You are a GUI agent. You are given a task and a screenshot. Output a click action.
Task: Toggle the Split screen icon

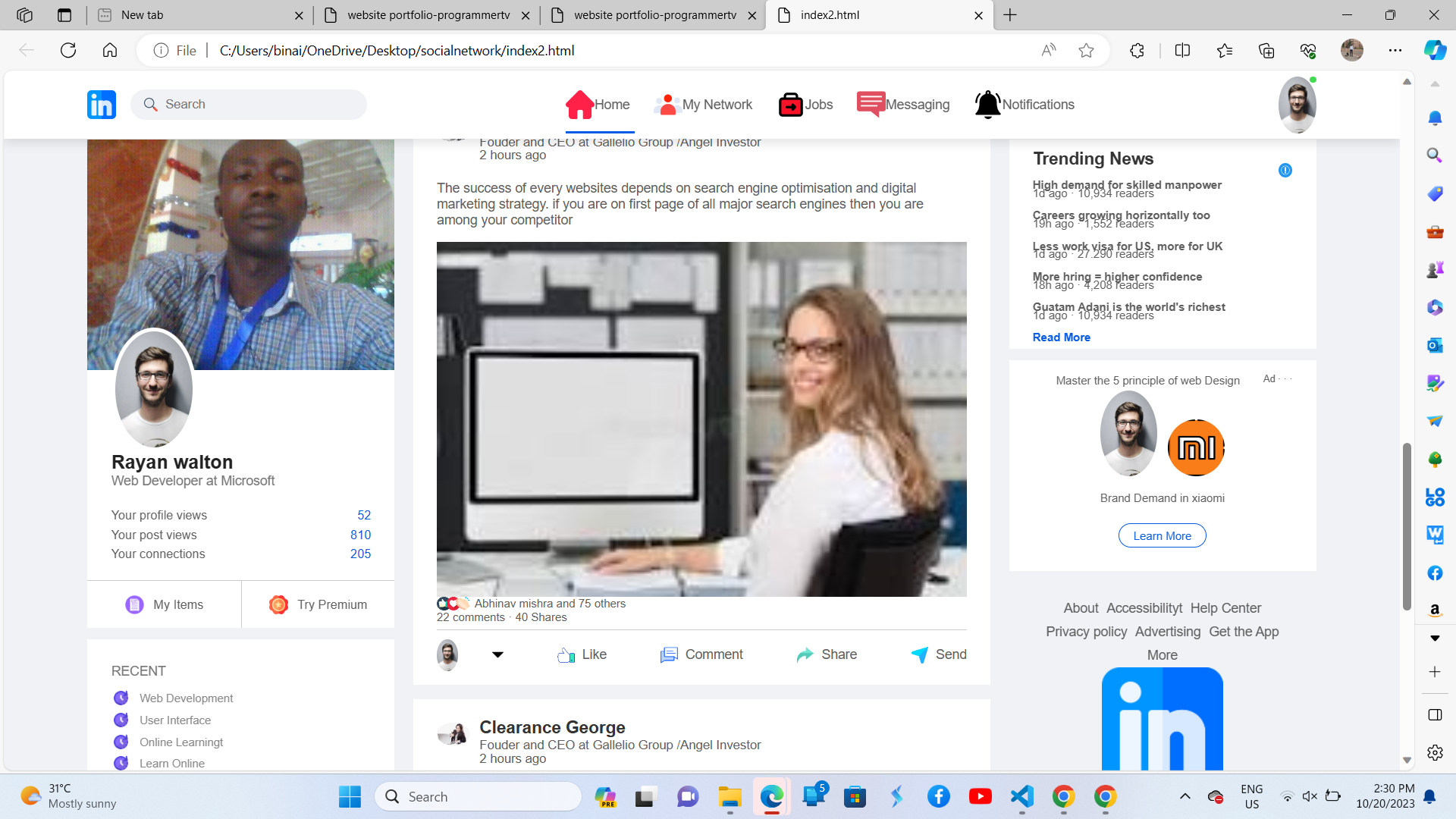[1182, 50]
